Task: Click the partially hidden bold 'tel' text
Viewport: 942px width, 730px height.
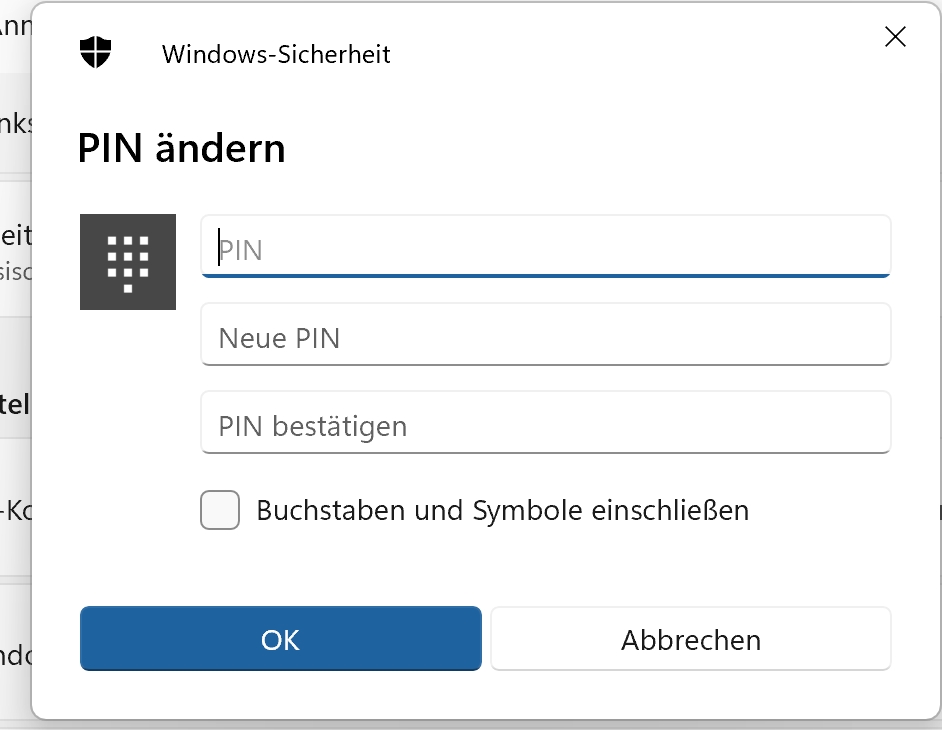Action: click(16, 405)
